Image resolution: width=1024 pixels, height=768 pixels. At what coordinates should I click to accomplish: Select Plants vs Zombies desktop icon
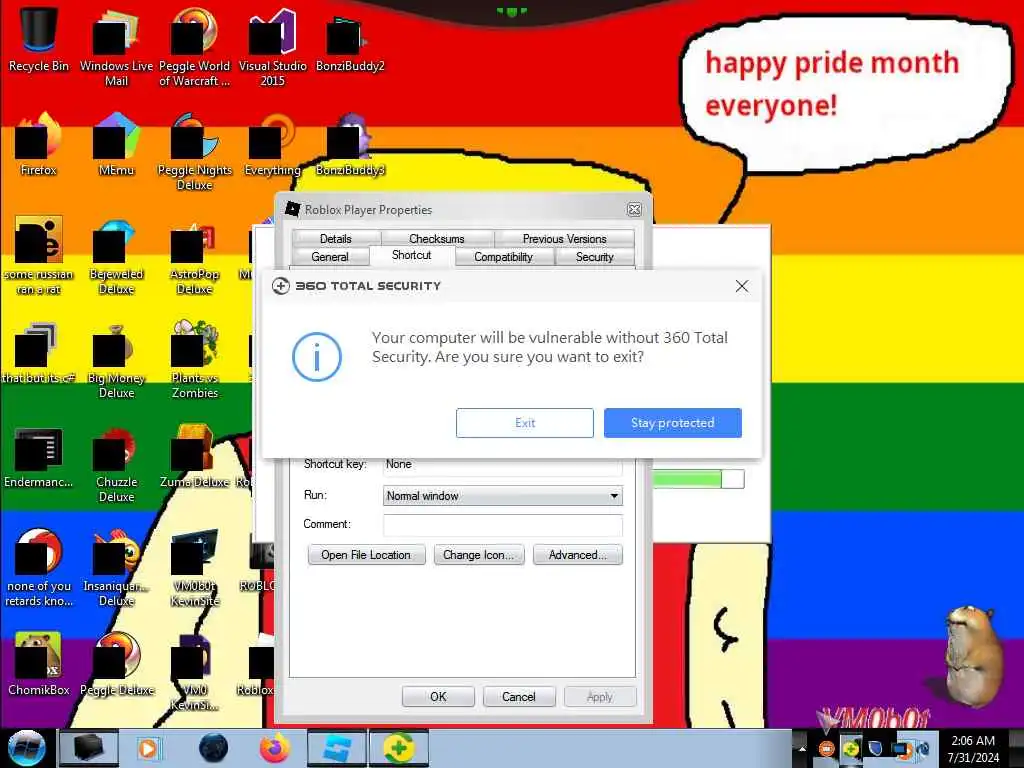coord(195,360)
